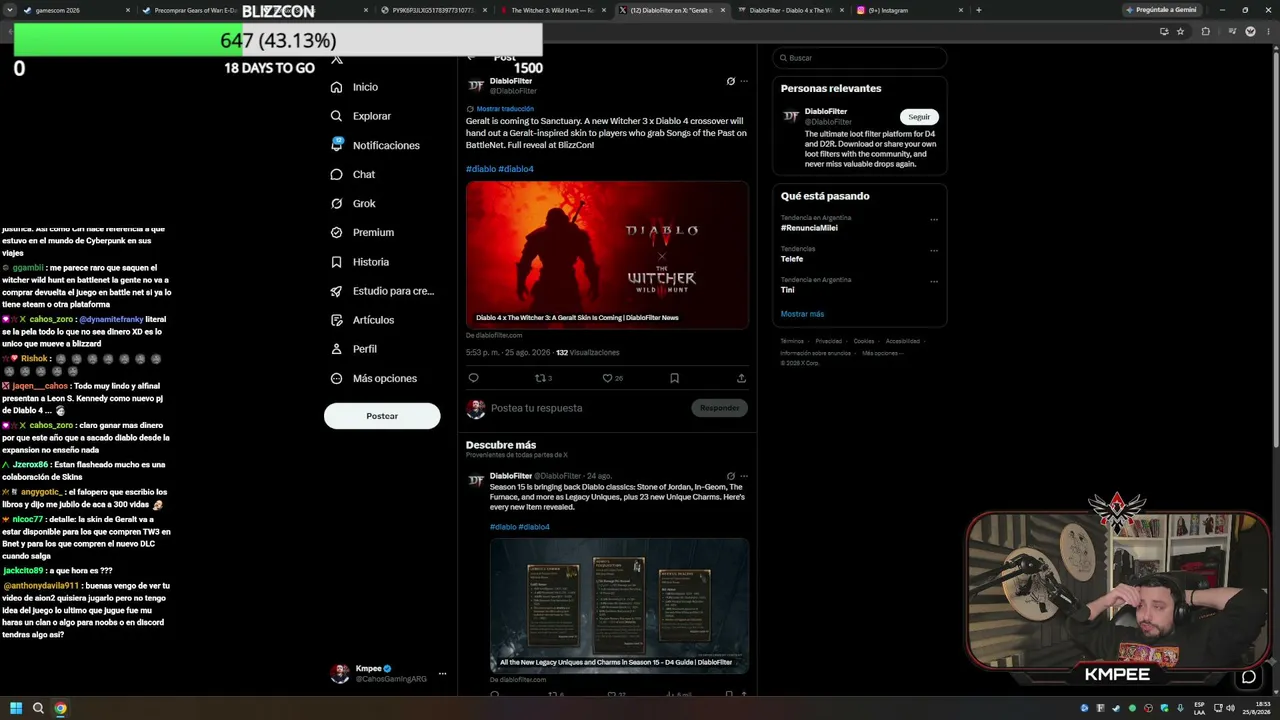Switch to the Instagram tab
Screen dimensions: 1280x720
coord(909,10)
